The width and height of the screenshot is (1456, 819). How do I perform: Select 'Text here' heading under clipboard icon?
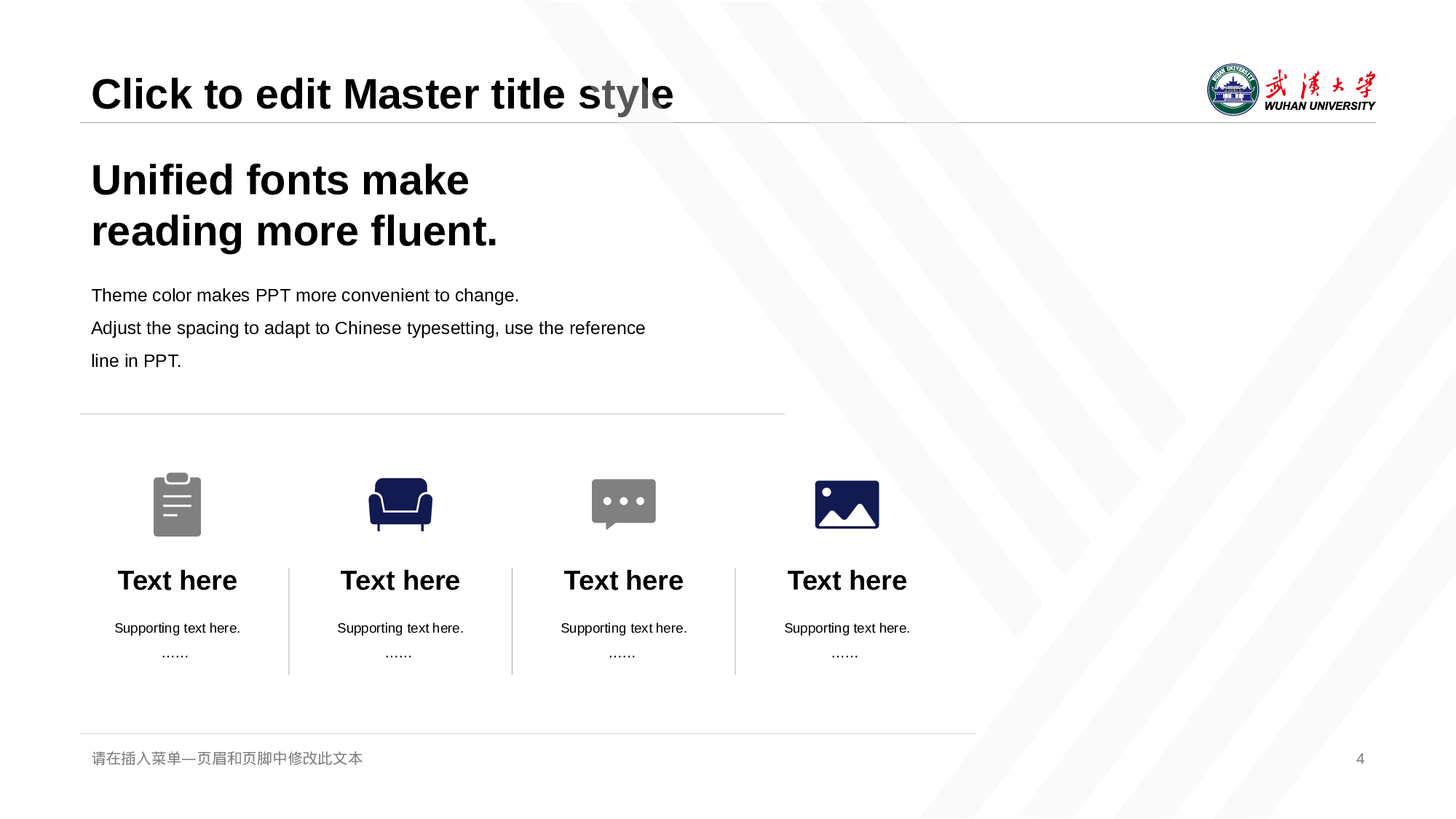click(x=178, y=581)
